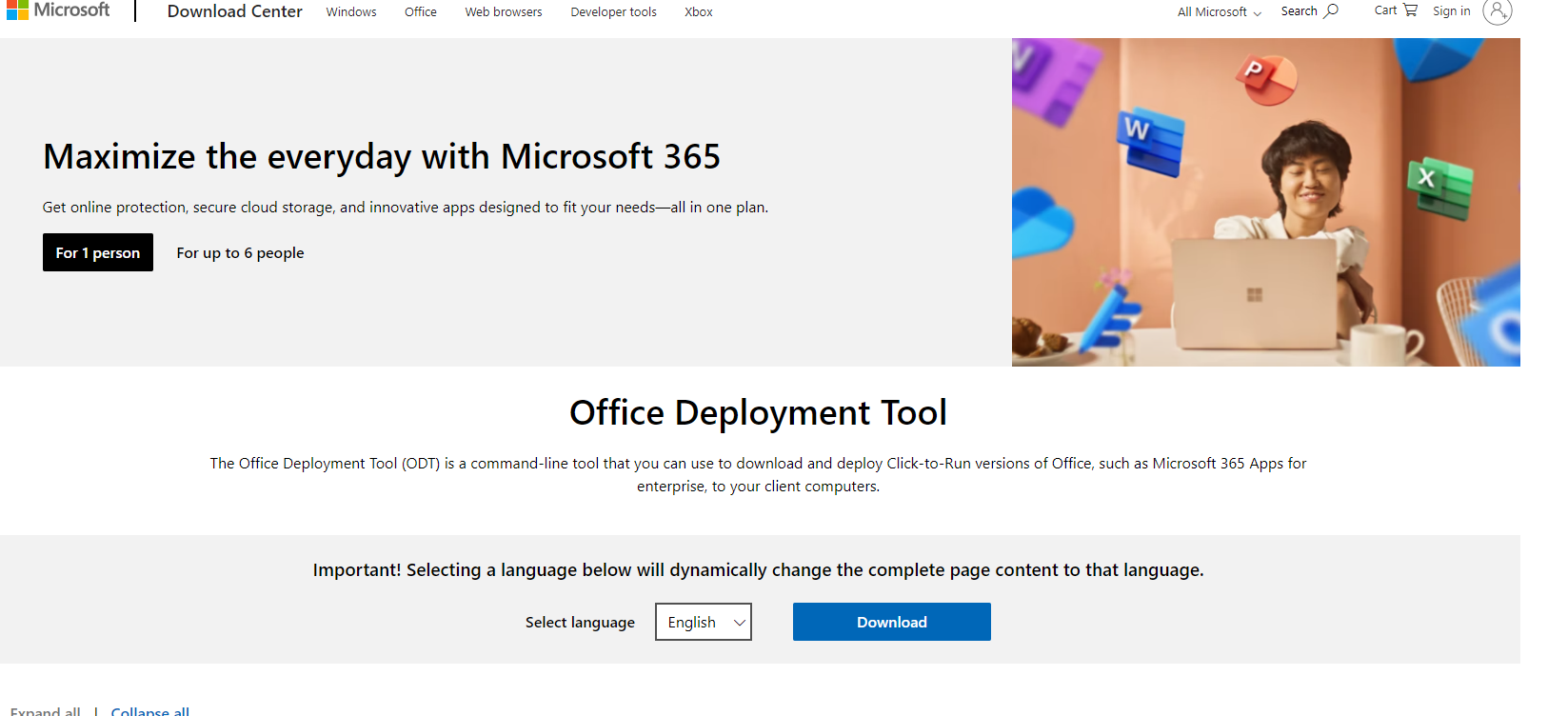Click Collapse all link

coord(150,710)
